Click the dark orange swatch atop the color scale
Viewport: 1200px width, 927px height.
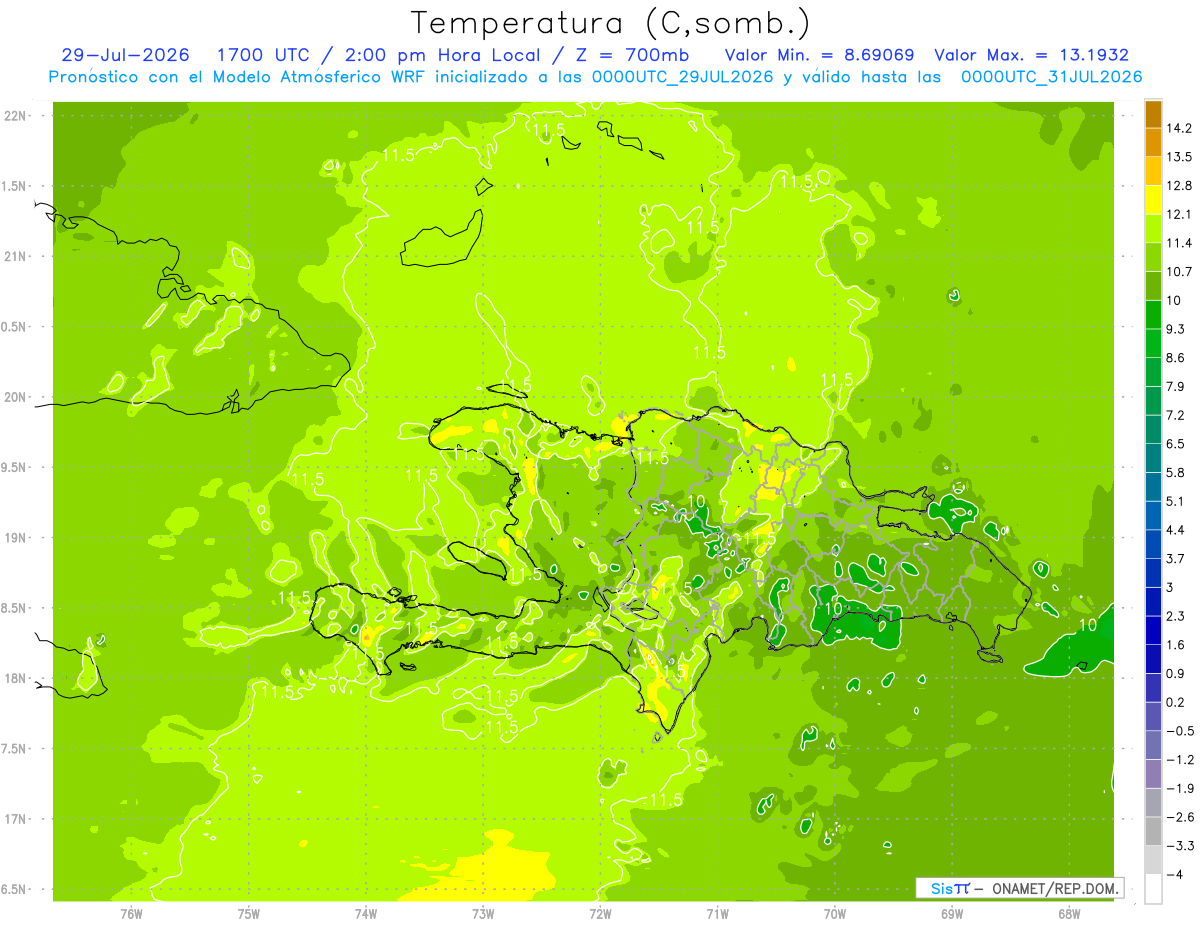point(1153,114)
